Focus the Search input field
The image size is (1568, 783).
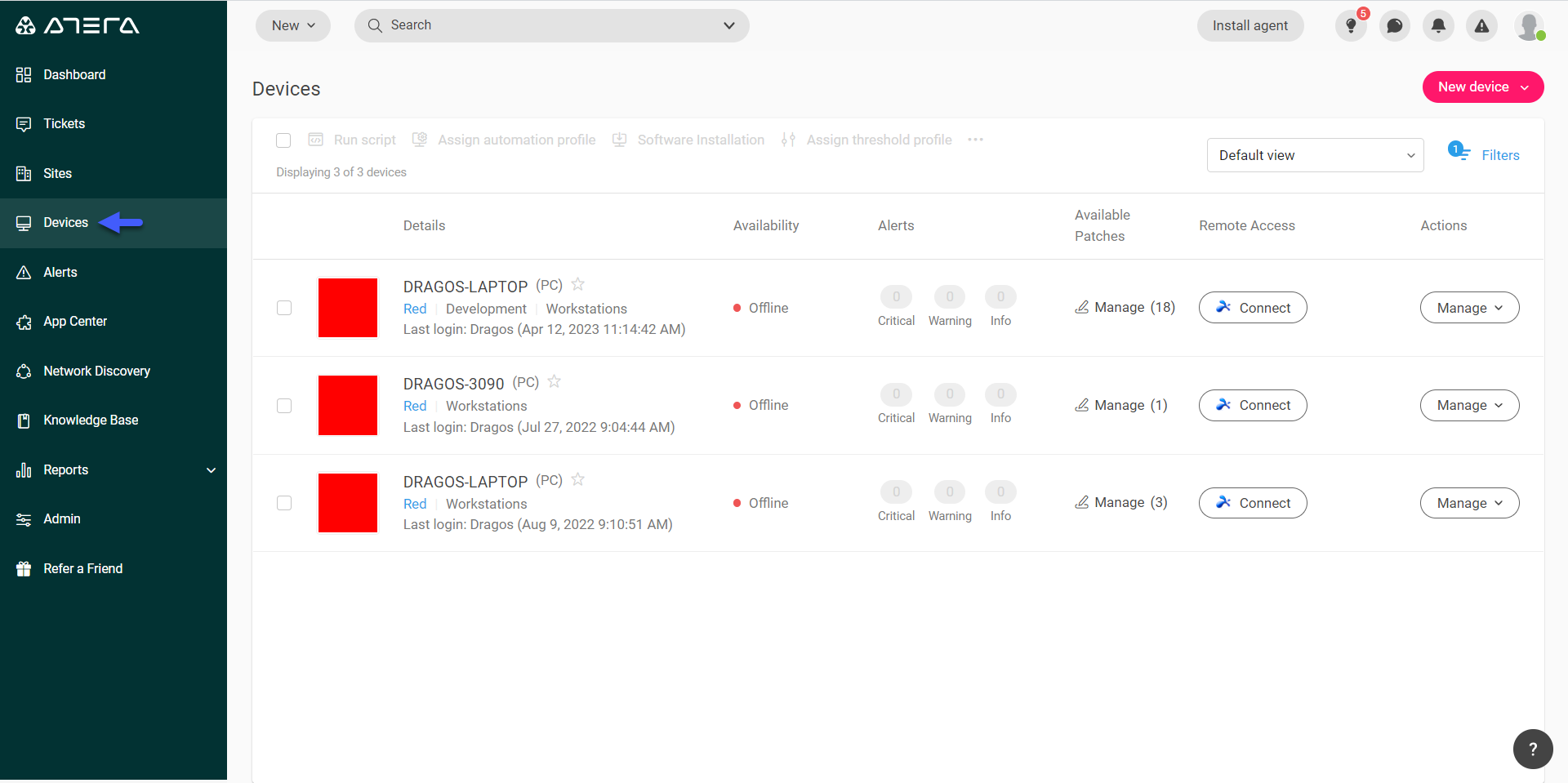point(551,25)
